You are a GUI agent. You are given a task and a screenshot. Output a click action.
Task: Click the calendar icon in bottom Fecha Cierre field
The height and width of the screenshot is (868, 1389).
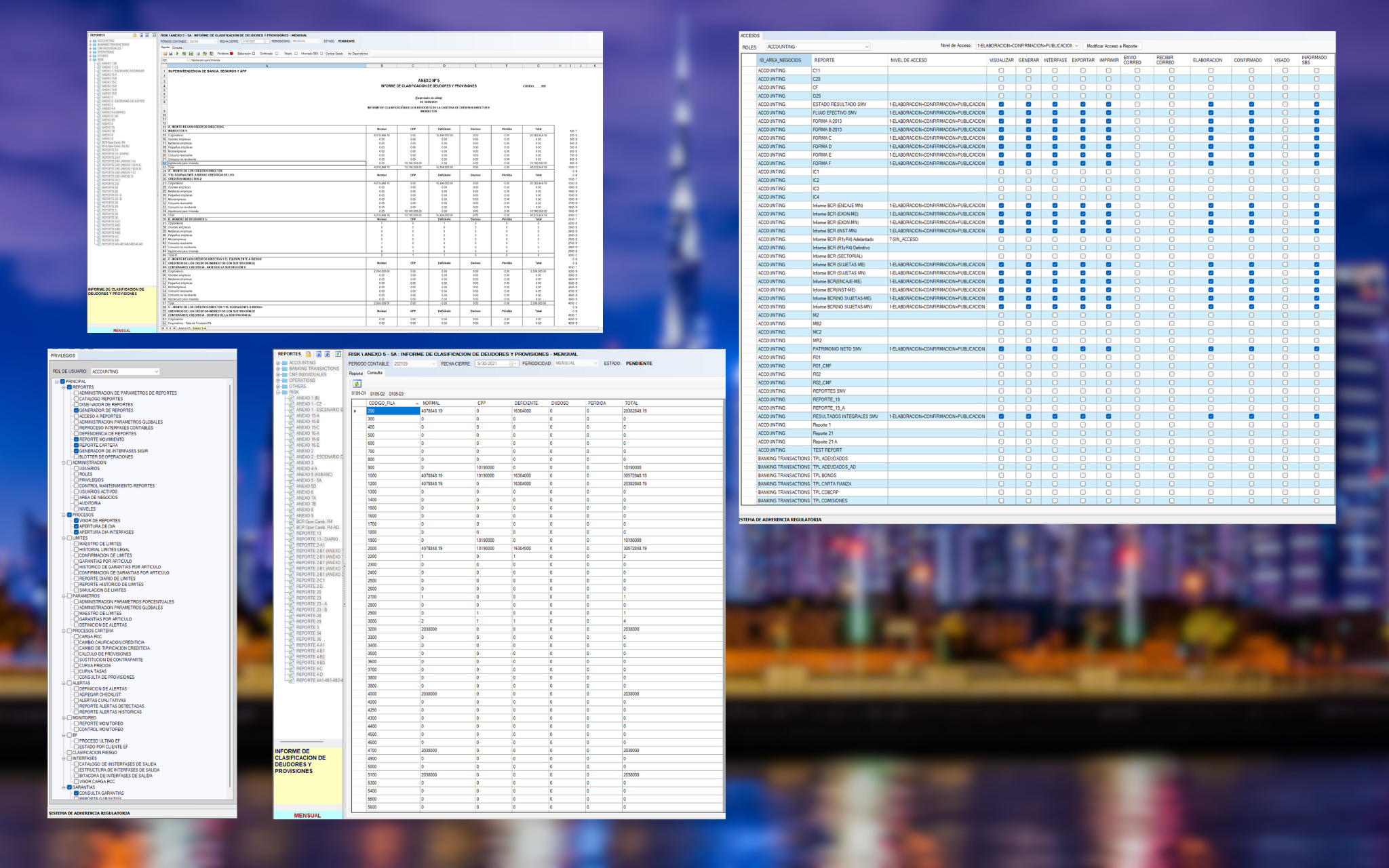pos(511,363)
